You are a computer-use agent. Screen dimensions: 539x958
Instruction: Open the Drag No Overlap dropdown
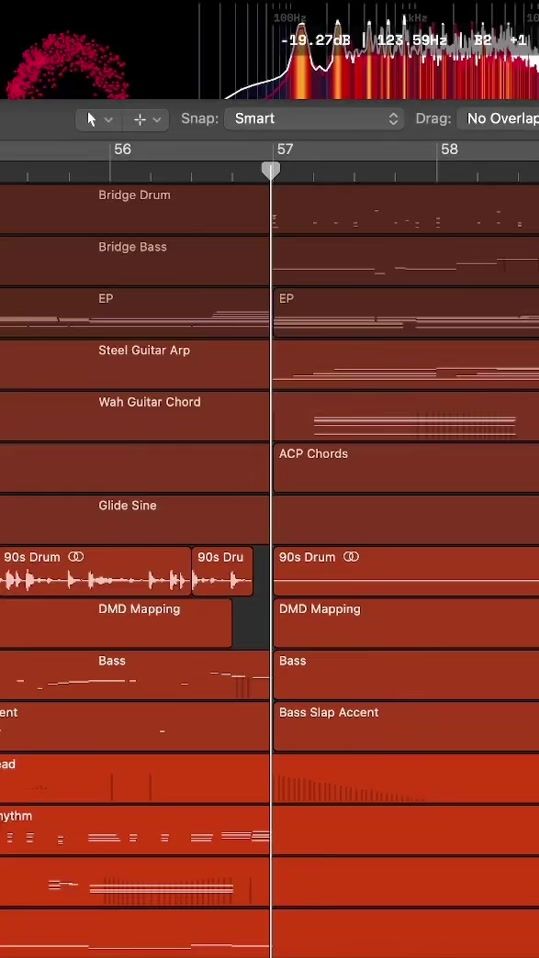[x=498, y=119]
